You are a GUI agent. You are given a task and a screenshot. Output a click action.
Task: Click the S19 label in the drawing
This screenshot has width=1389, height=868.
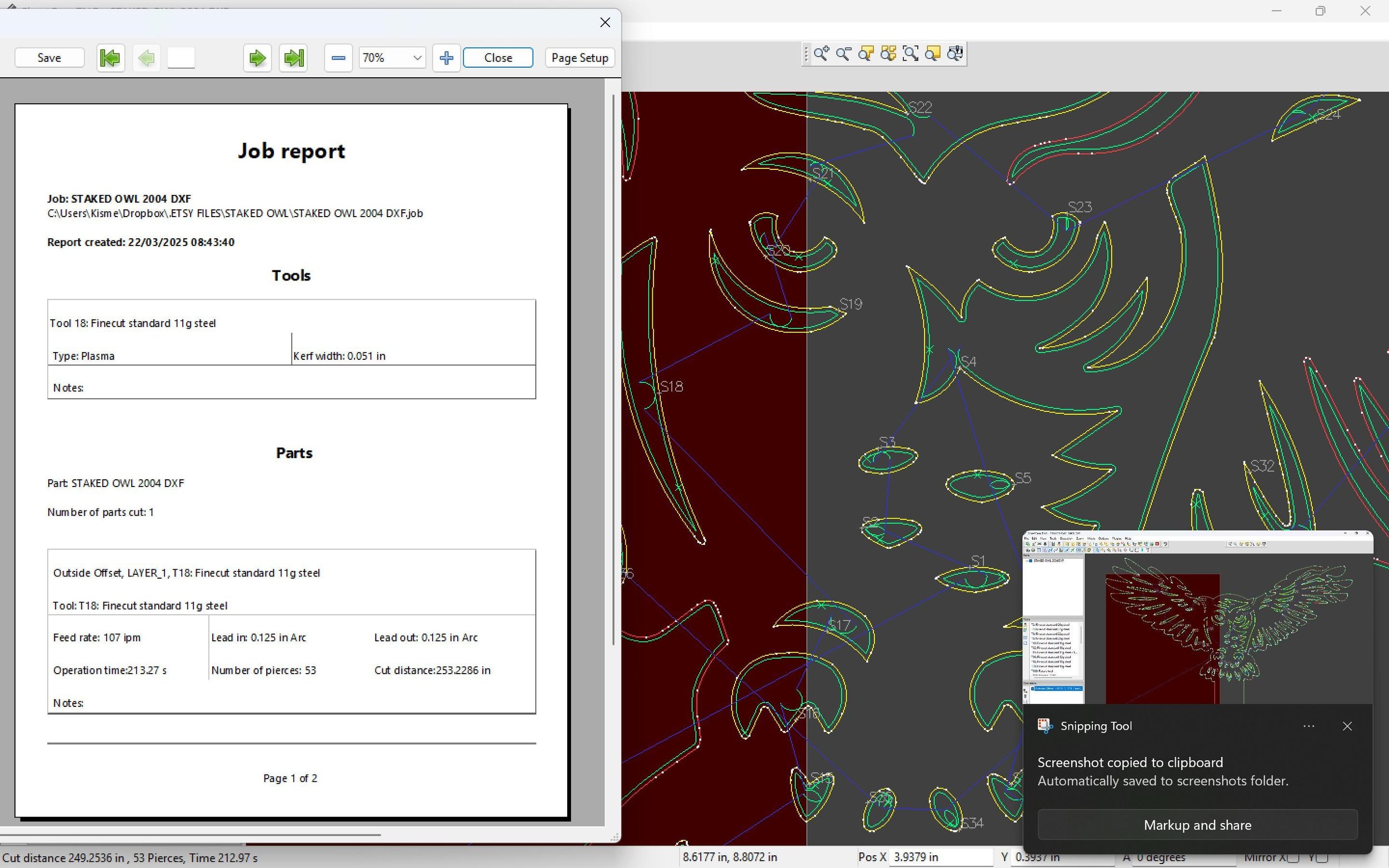[x=851, y=304]
